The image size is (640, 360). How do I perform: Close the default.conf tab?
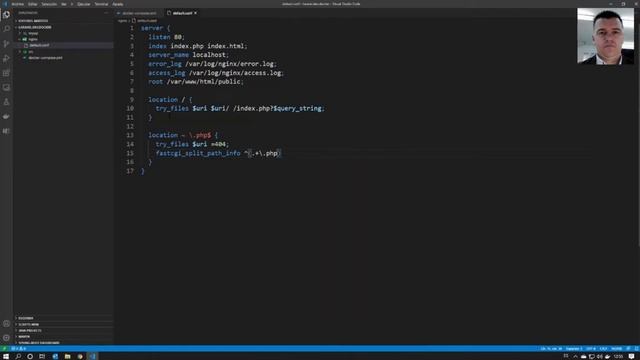(x=196, y=13)
